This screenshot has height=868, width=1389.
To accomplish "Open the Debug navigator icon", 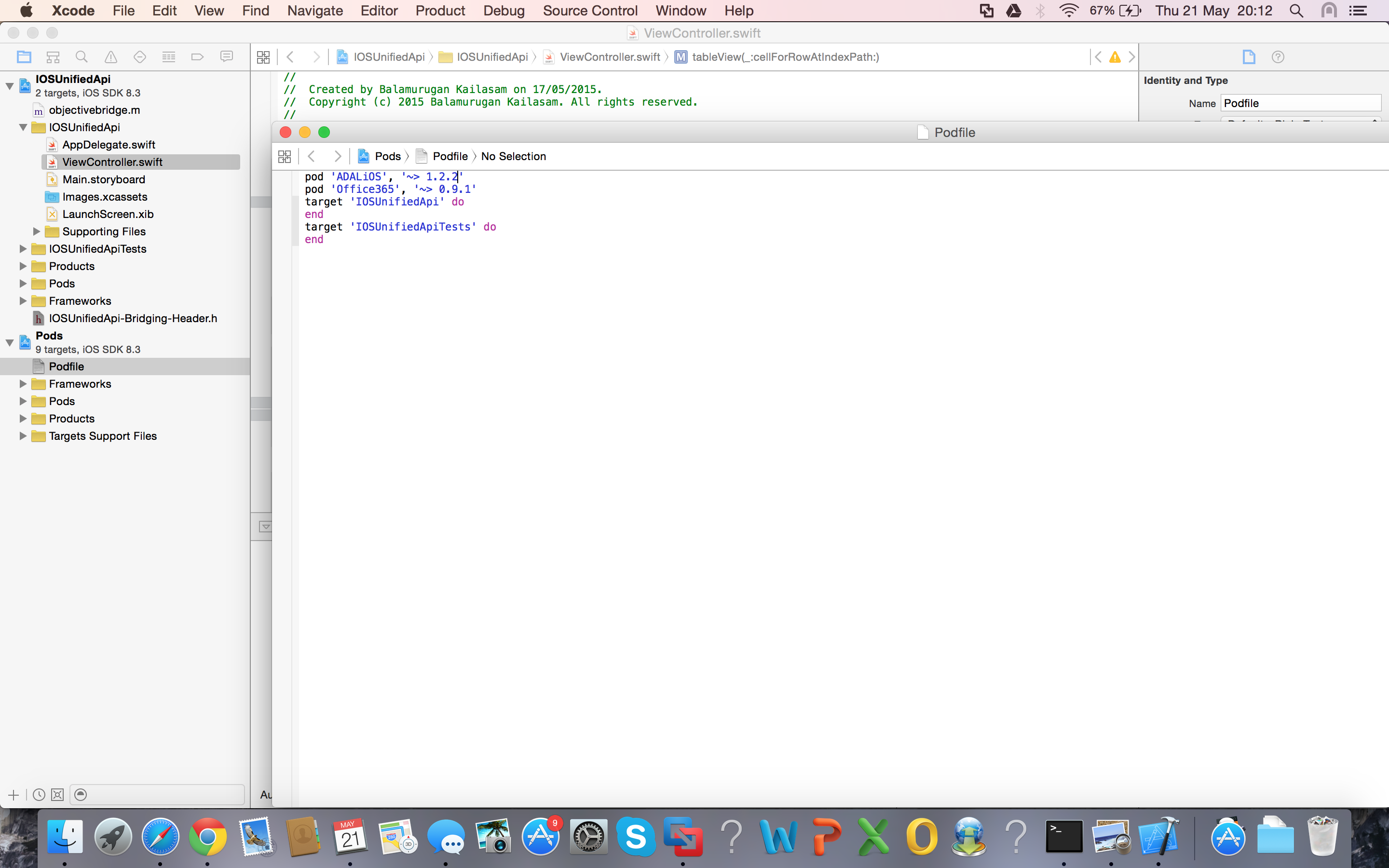I will [169, 57].
